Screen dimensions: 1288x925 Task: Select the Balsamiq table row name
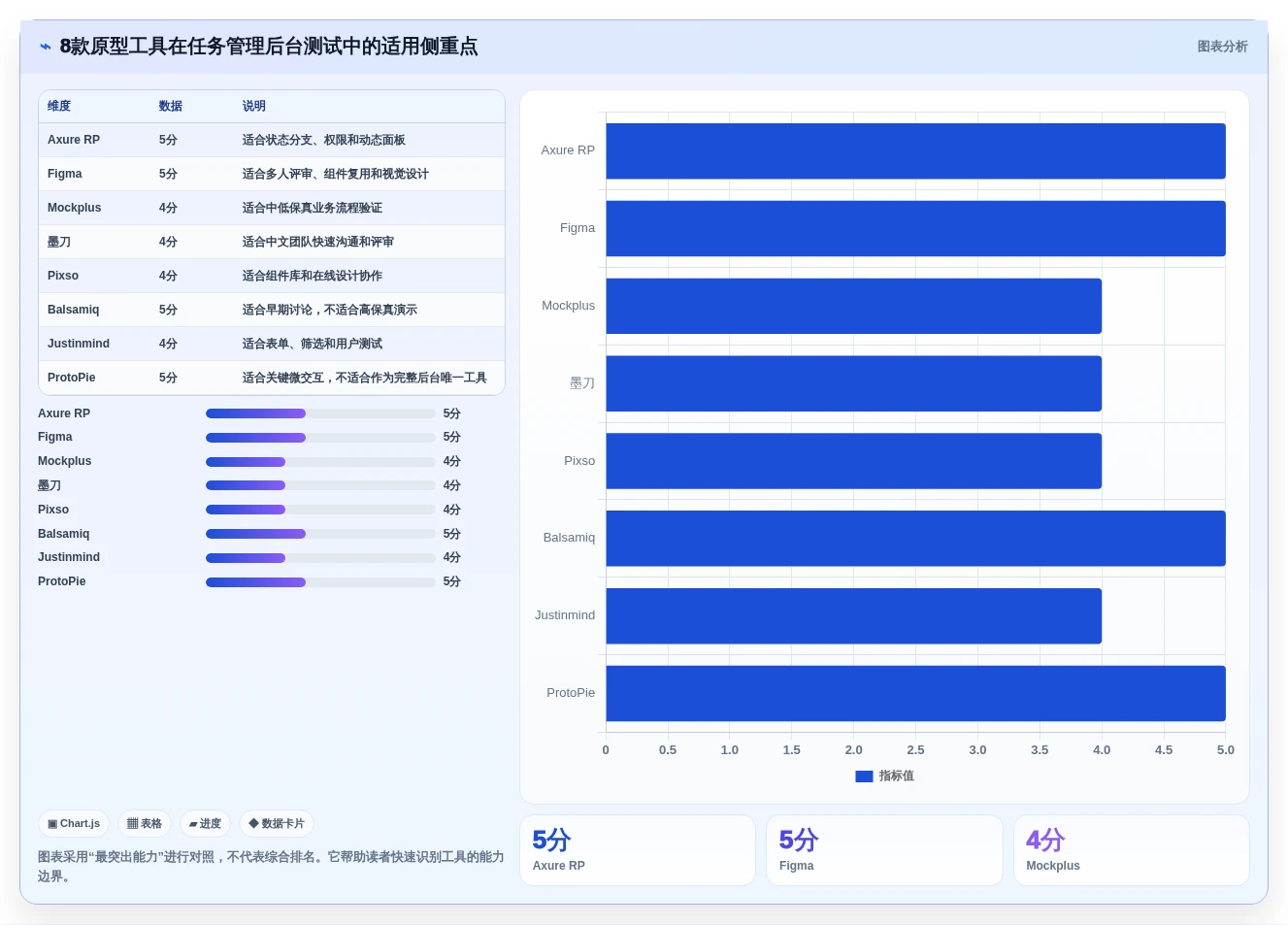click(x=74, y=310)
